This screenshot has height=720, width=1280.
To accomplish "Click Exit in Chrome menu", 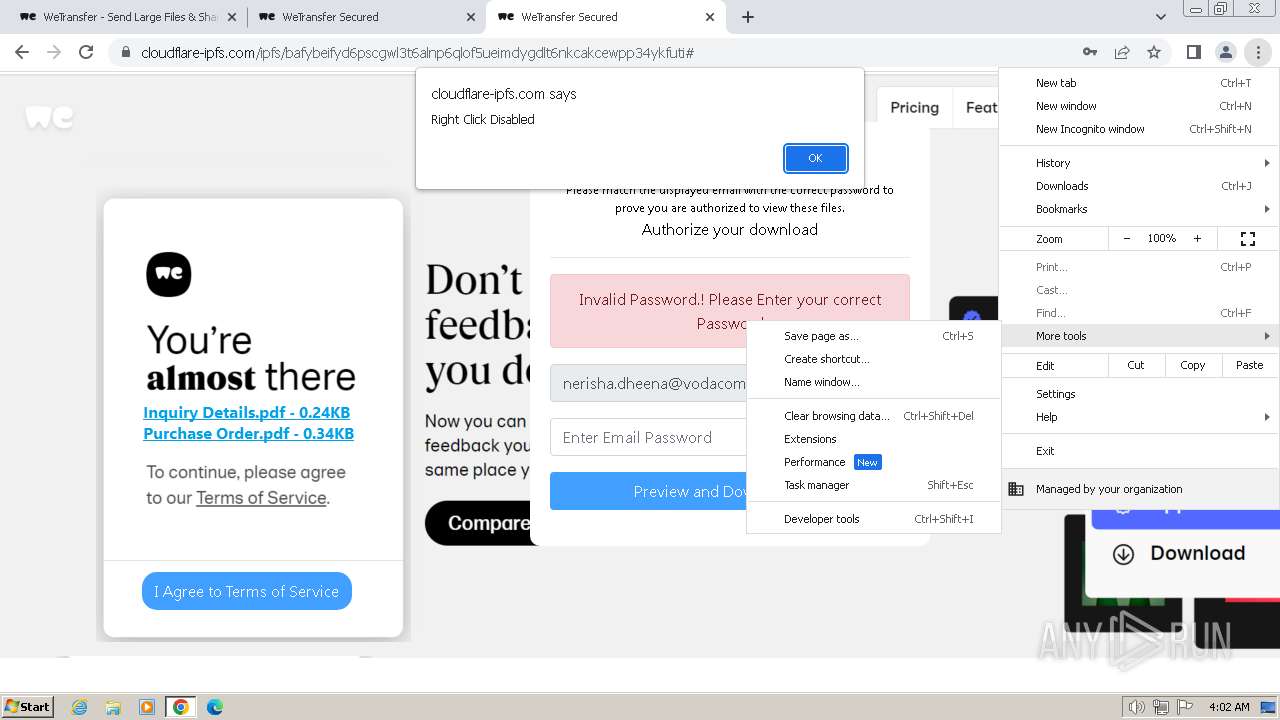I will (1140, 451).
